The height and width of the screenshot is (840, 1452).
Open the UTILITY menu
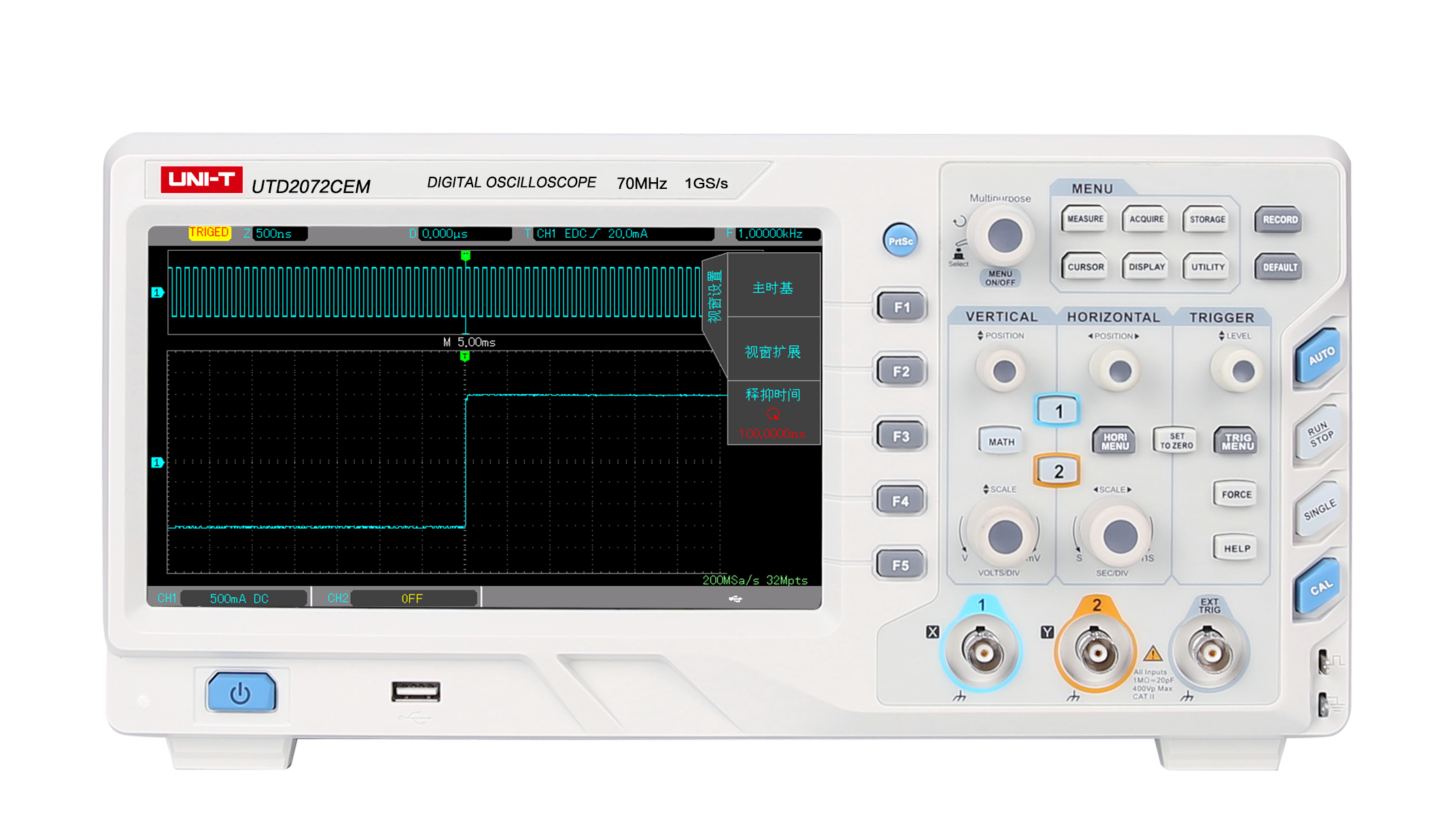pos(1207,266)
